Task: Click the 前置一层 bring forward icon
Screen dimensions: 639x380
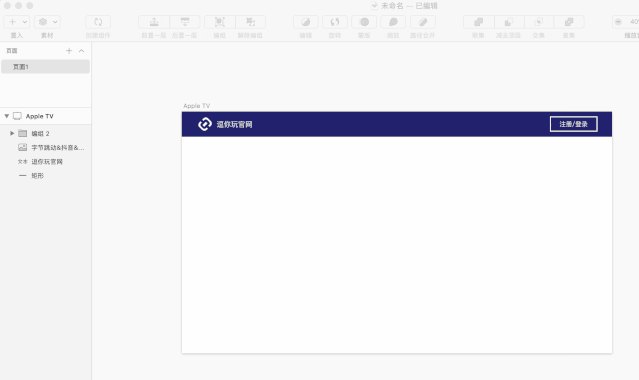Action: click(154, 22)
